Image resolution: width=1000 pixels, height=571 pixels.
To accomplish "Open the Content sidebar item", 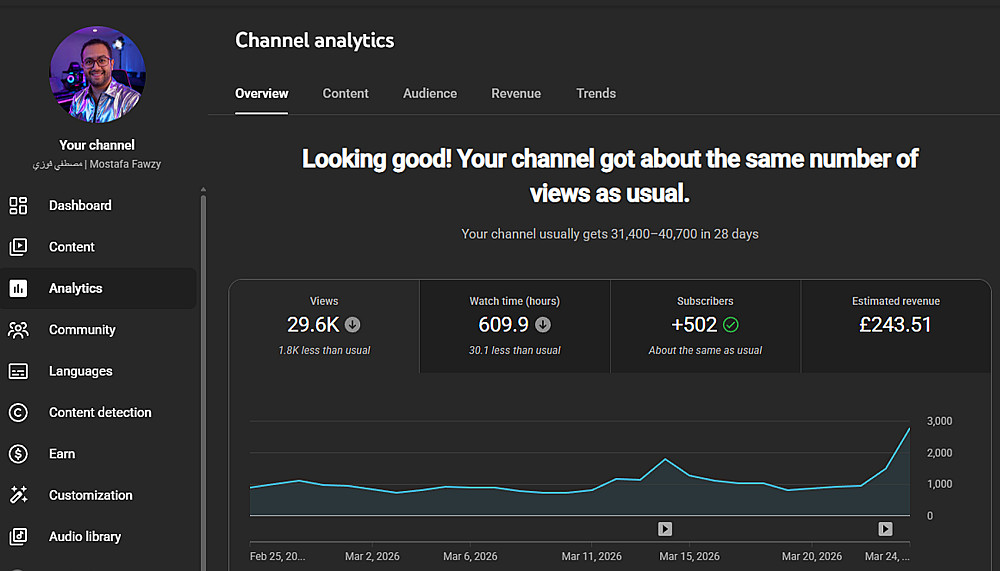I will pos(98,247).
